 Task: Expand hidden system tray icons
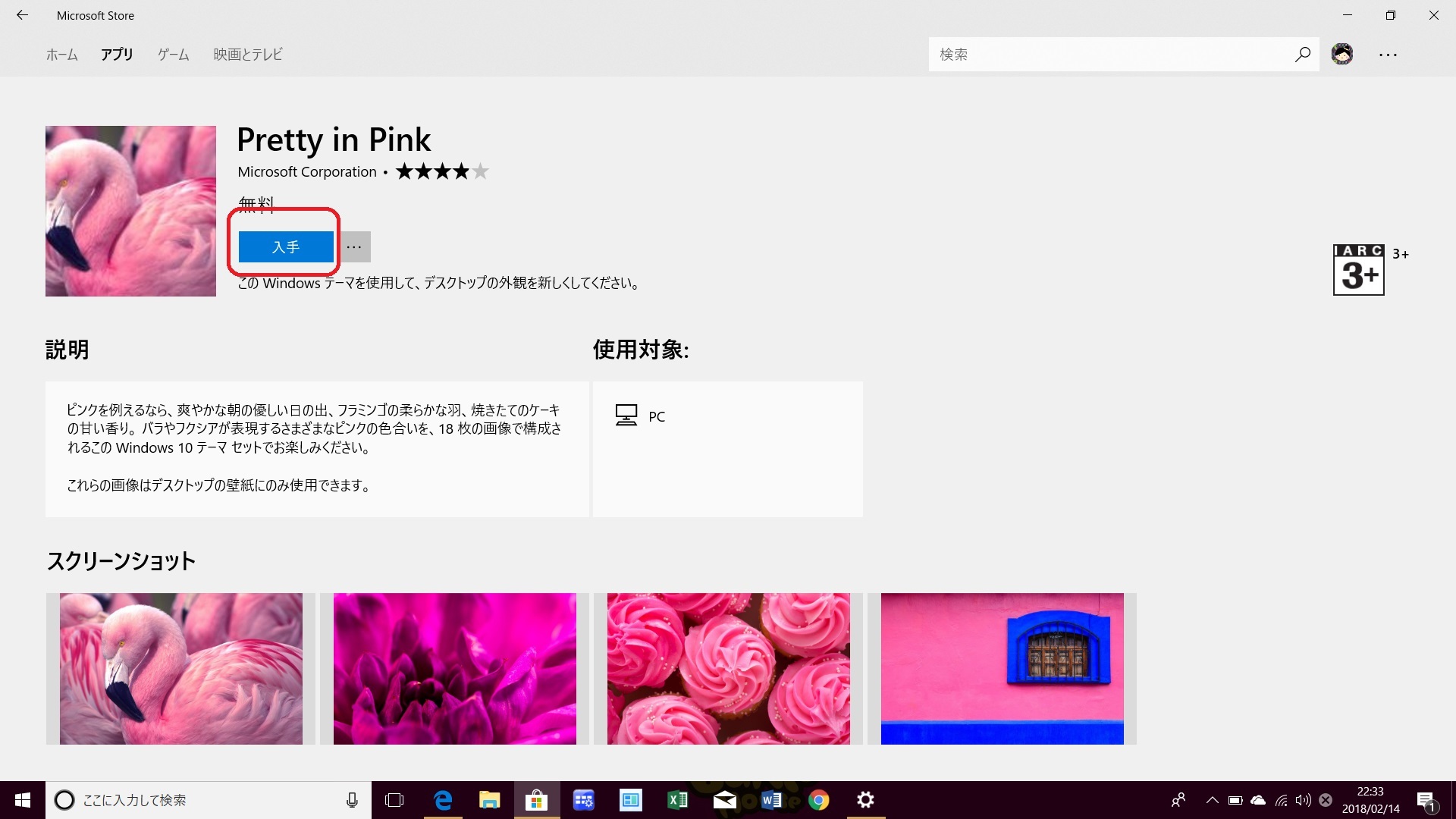coord(1212,800)
